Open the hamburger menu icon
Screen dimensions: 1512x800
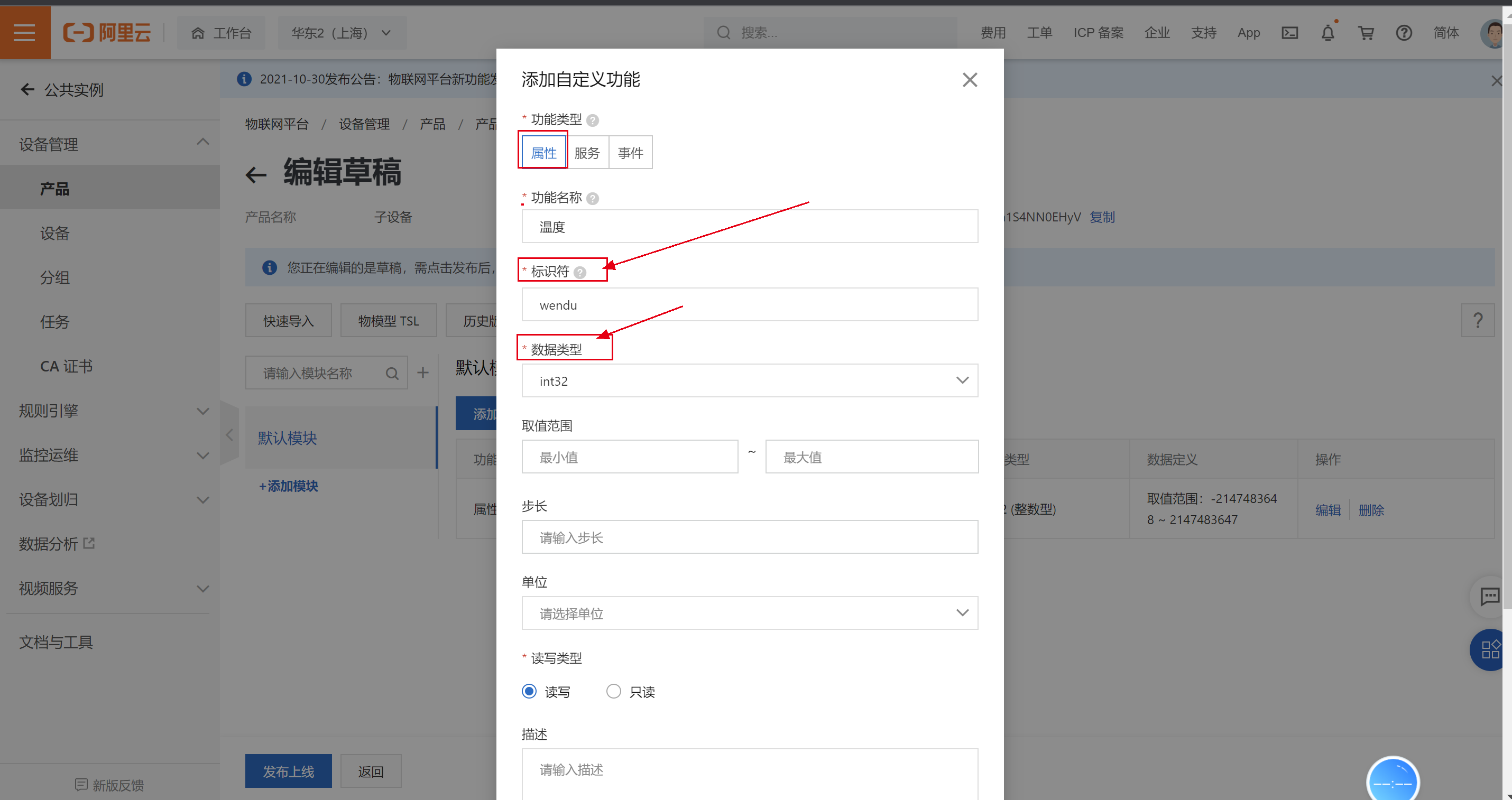pos(25,33)
